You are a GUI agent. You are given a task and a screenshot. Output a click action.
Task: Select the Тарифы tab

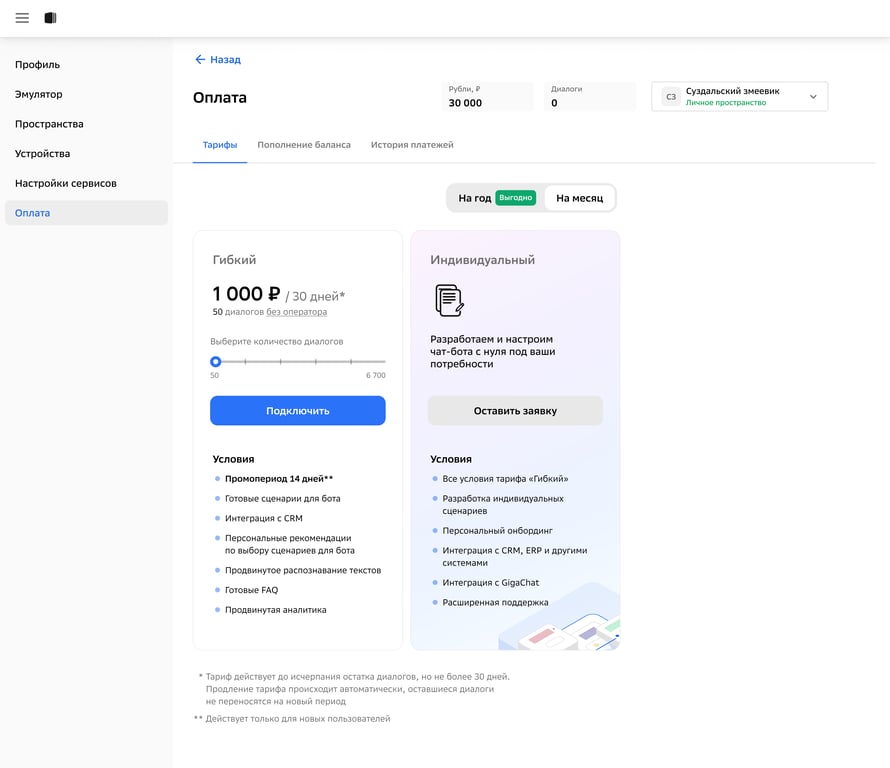[220, 145]
